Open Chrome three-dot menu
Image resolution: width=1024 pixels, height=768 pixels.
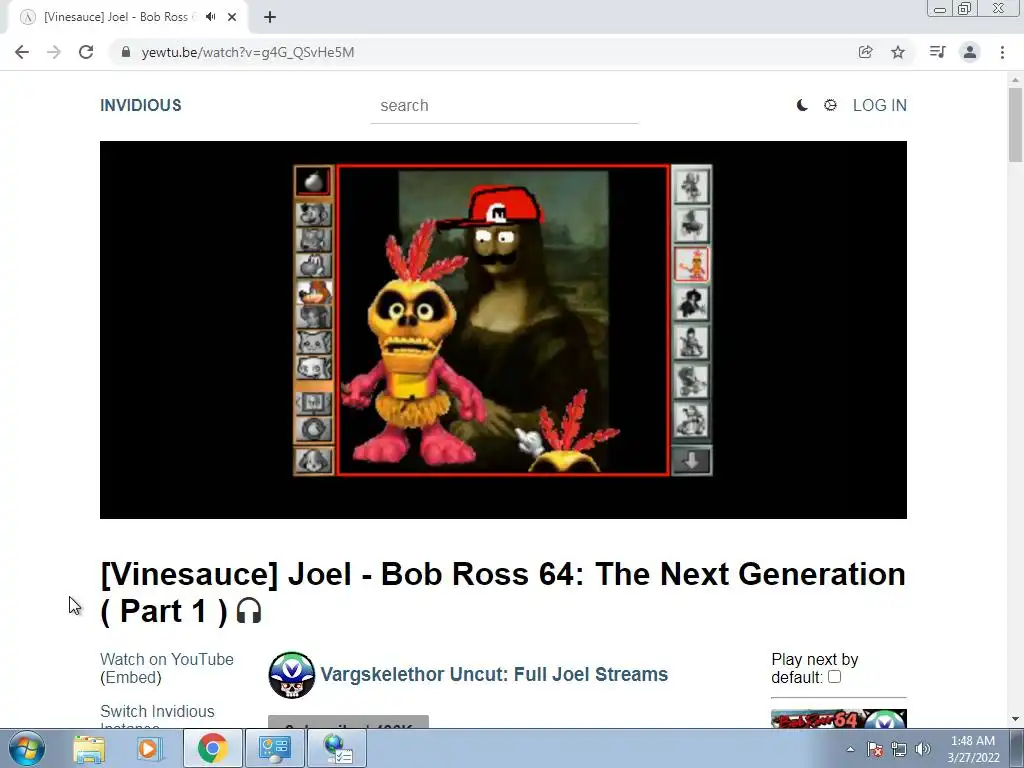click(1002, 52)
